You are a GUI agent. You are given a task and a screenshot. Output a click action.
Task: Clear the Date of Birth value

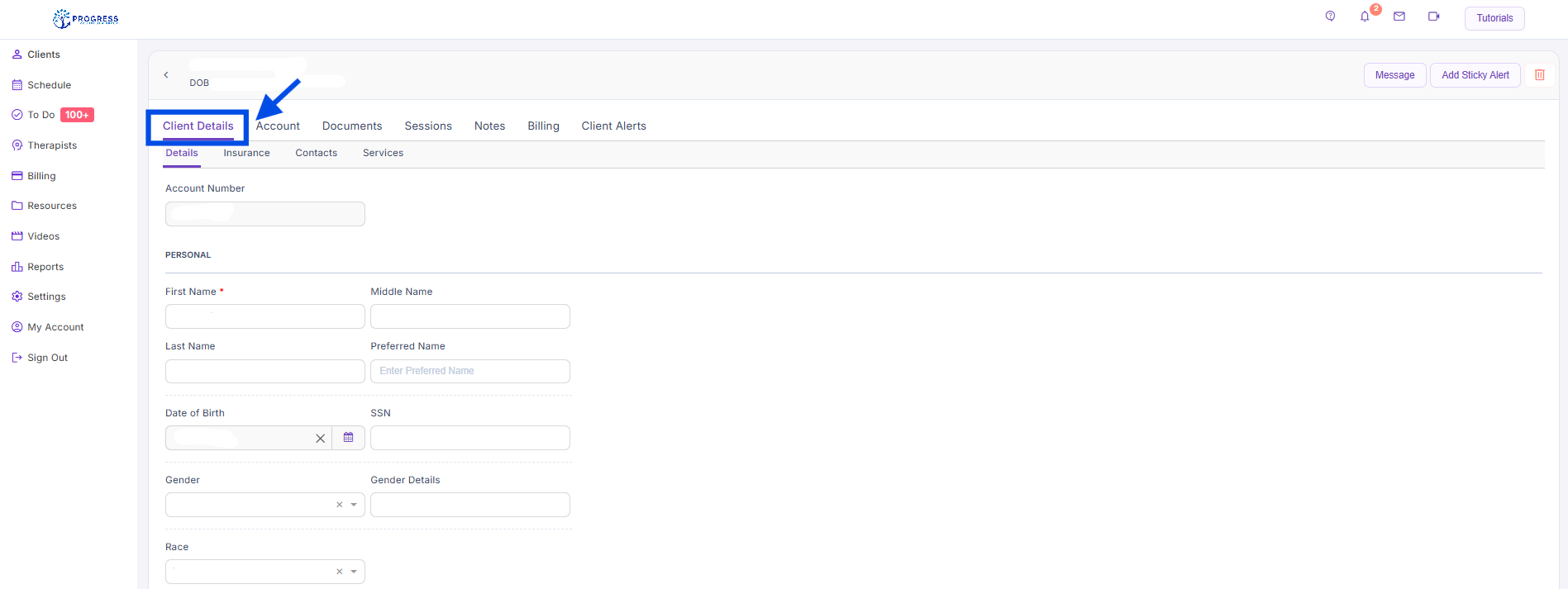click(x=320, y=439)
